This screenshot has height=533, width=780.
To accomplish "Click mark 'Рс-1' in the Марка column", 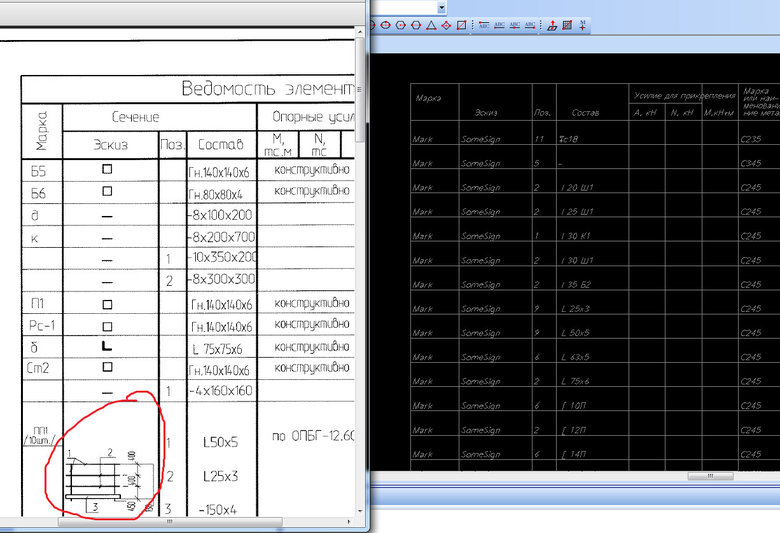I will (42, 325).
